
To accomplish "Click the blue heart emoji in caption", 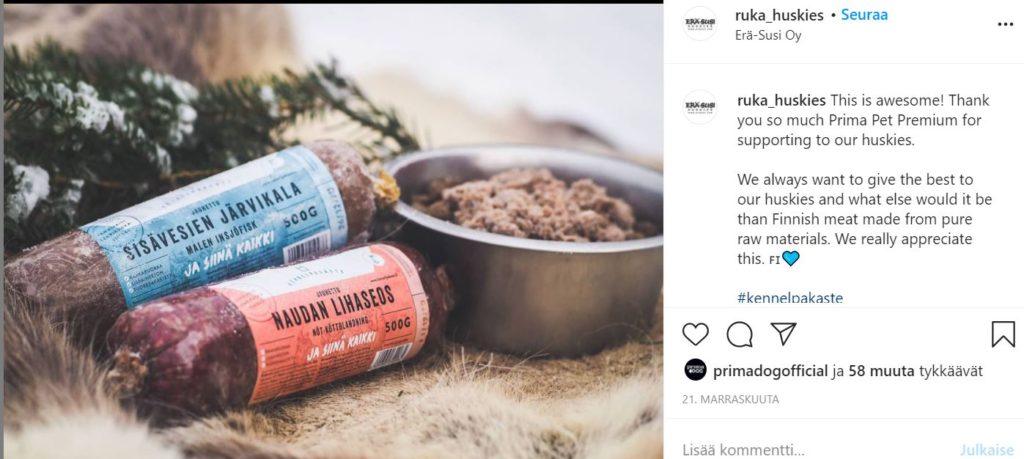I will point(791,259).
